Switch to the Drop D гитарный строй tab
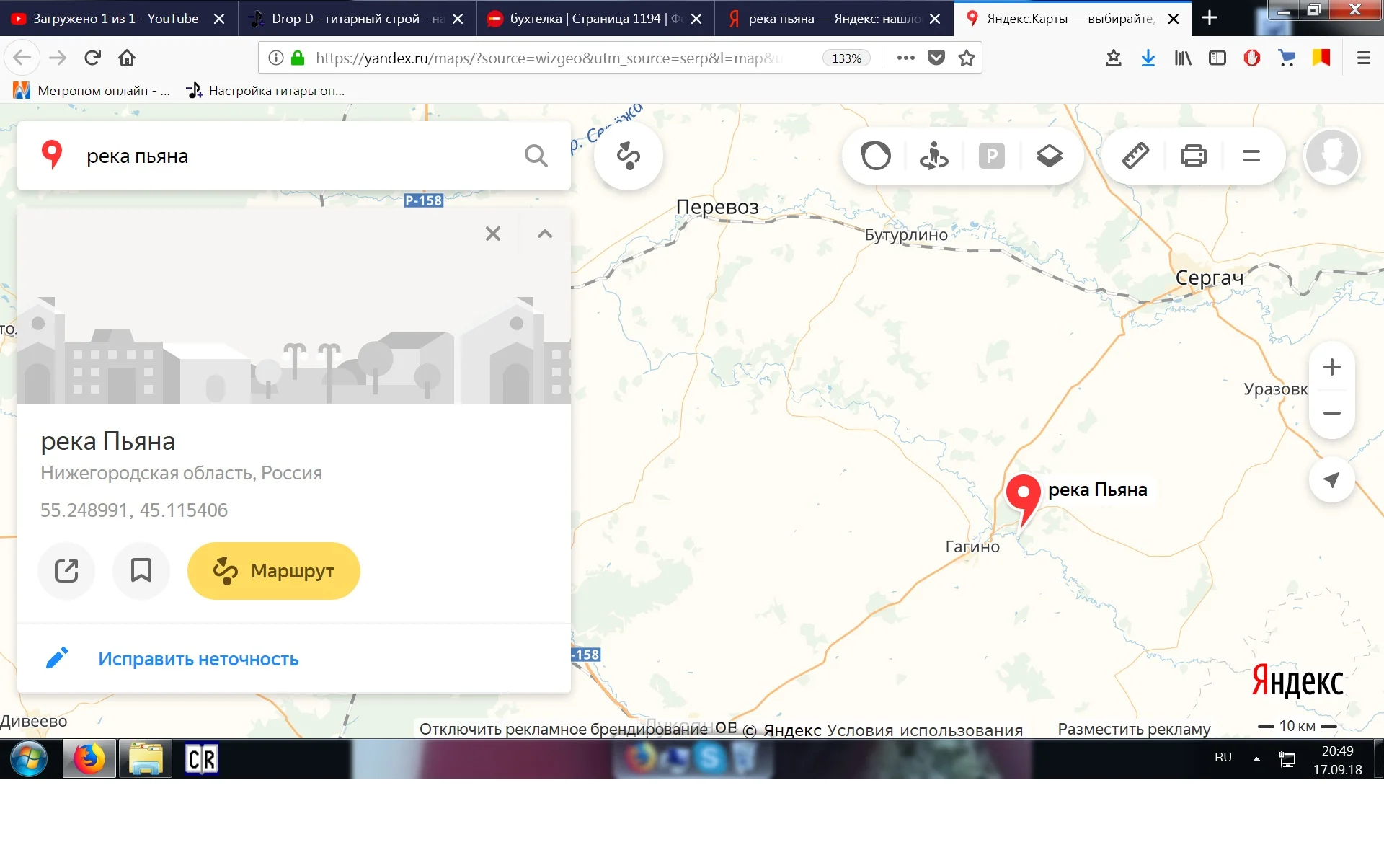 pyautogui.click(x=346, y=18)
